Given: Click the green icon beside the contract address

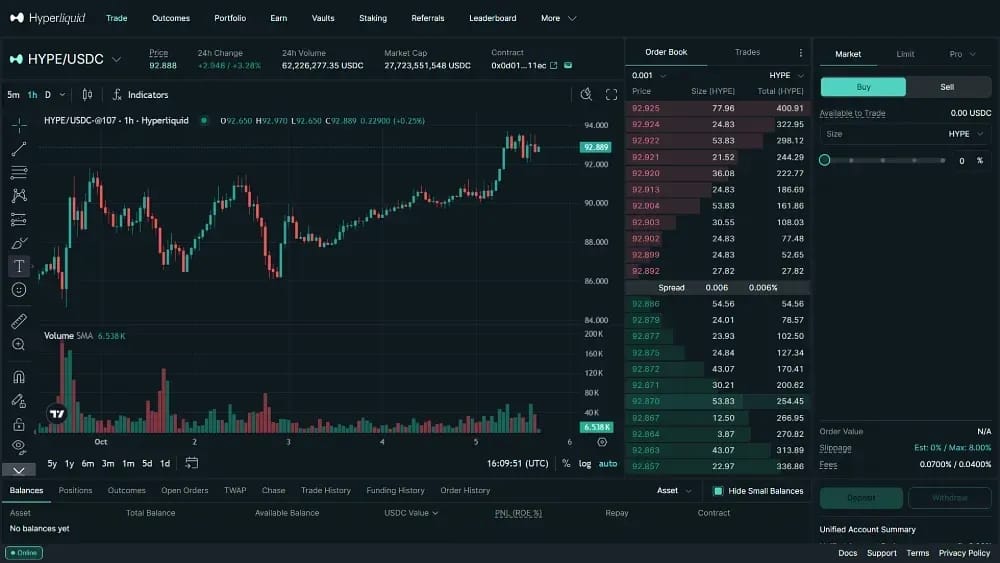Looking at the screenshot, I should click(568, 65).
